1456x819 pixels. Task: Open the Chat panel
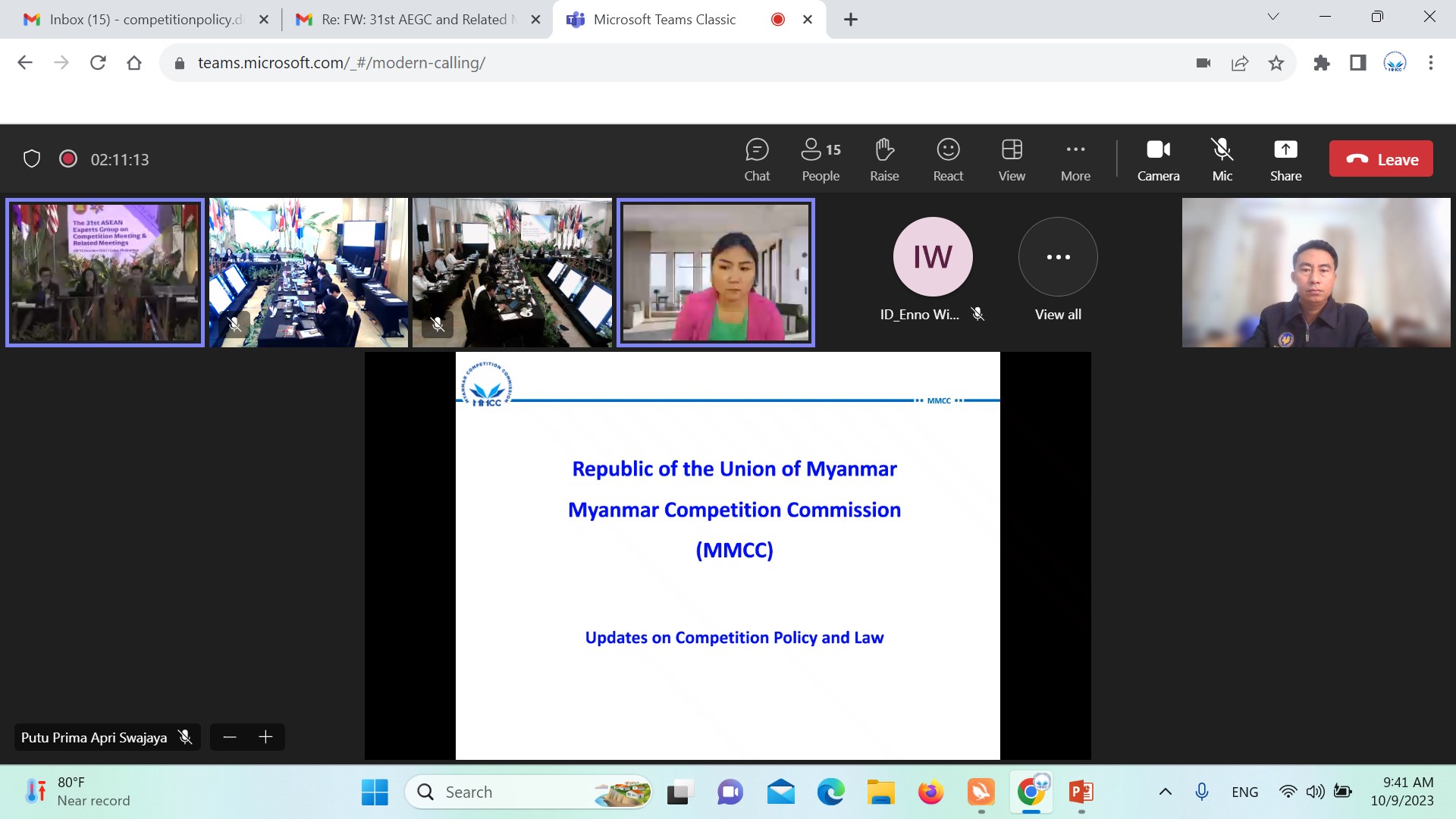(756, 159)
